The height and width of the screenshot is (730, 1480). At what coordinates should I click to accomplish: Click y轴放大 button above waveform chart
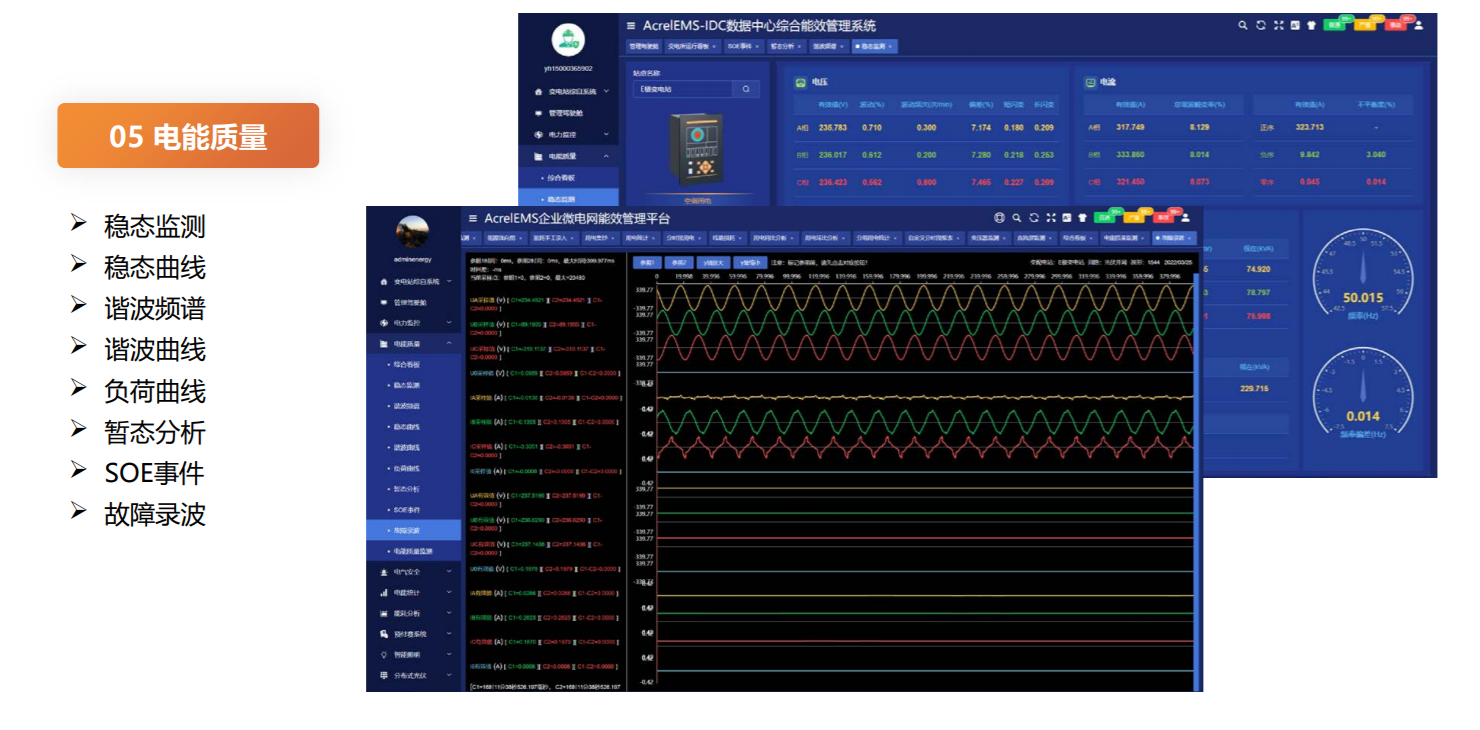(712, 262)
